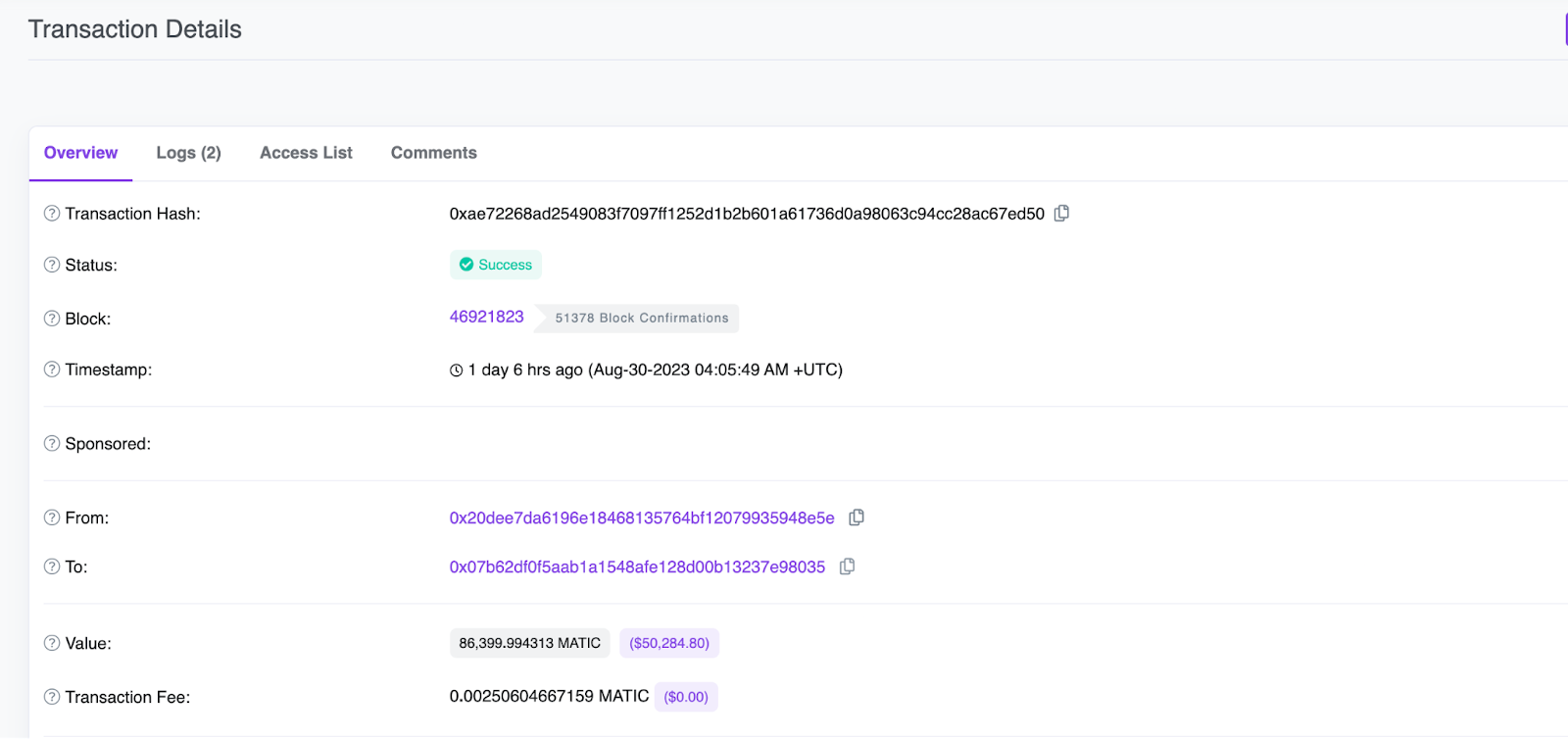1568x739 pixels.
Task: Switch to the Logs (2) tab
Action: pyautogui.click(x=188, y=153)
